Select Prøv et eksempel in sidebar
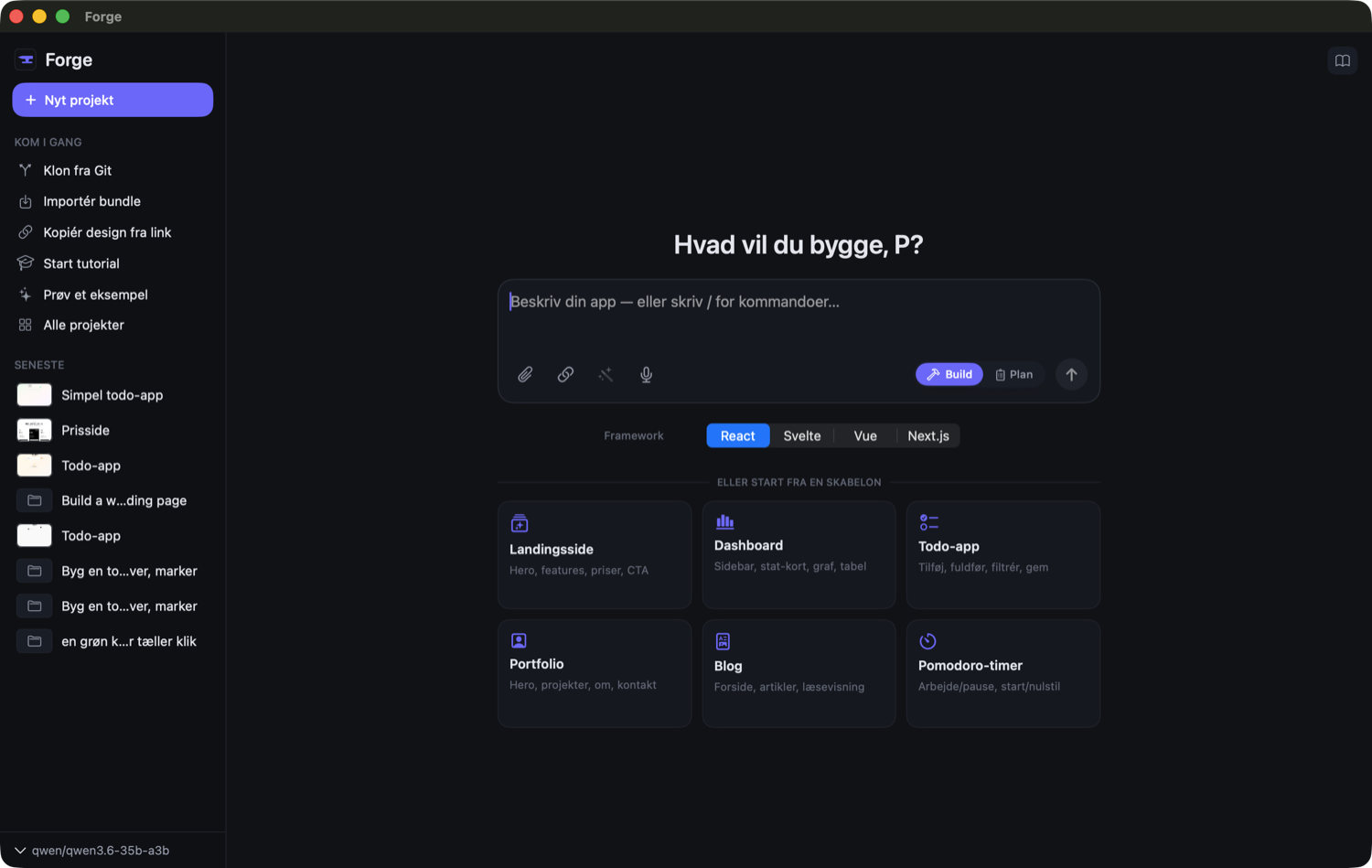1372x868 pixels. [113, 295]
